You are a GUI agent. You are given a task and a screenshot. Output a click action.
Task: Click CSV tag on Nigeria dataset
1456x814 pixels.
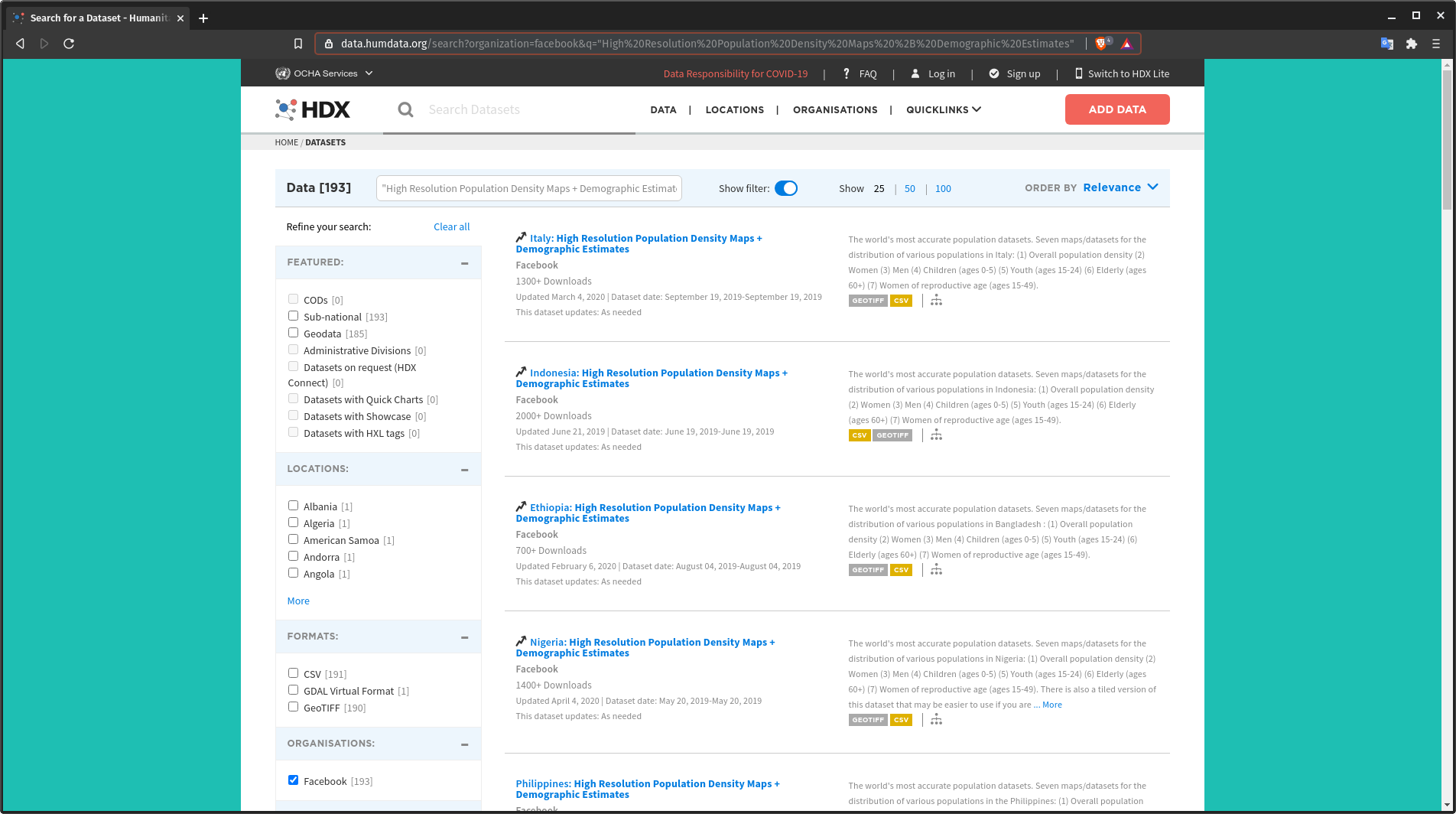[902, 720]
